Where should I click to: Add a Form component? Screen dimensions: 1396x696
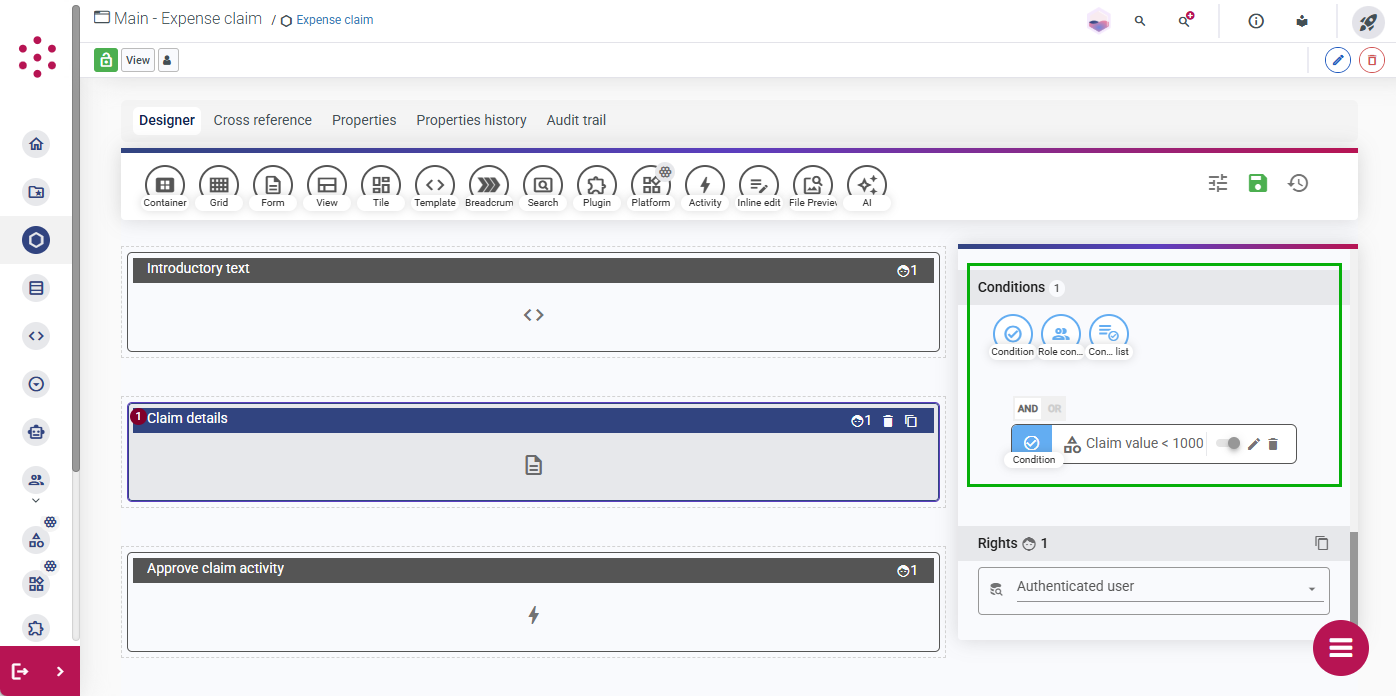click(x=273, y=185)
